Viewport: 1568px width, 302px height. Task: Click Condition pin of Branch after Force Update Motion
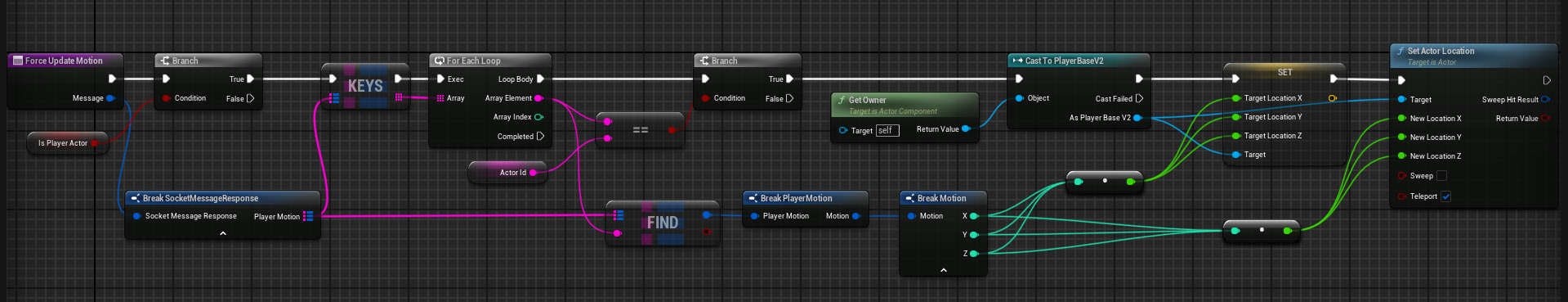[x=166, y=98]
